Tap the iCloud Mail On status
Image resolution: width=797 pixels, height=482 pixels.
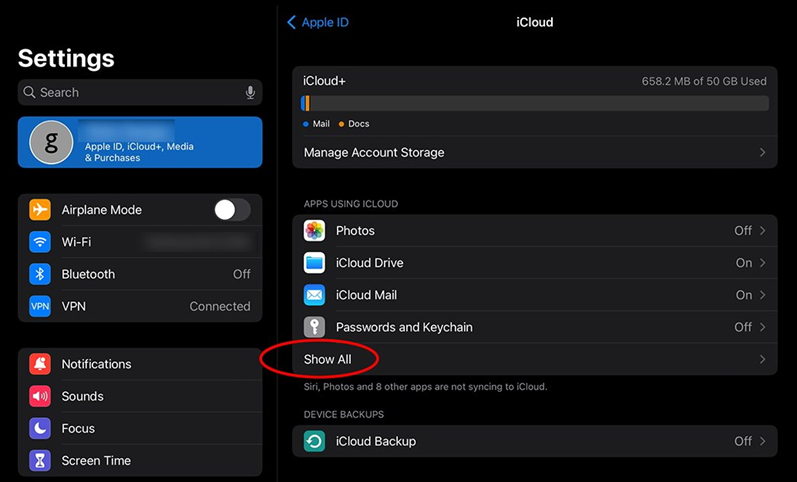[744, 295]
